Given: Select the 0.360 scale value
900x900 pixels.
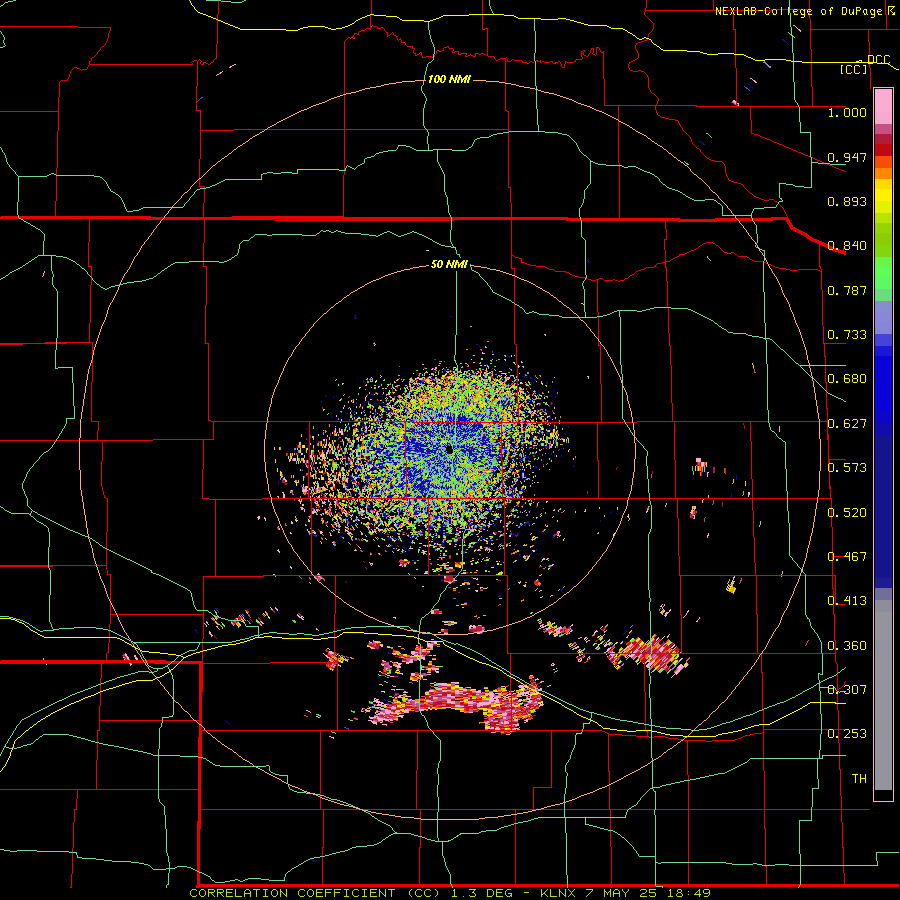Looking at the screenshot, I should point(847,646).
